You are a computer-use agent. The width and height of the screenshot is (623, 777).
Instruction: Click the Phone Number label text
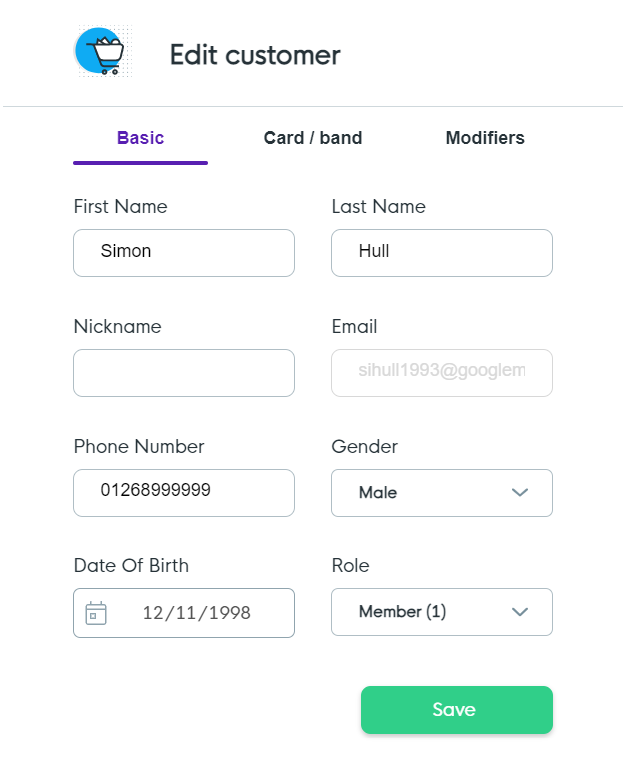[x=139, y=446]
